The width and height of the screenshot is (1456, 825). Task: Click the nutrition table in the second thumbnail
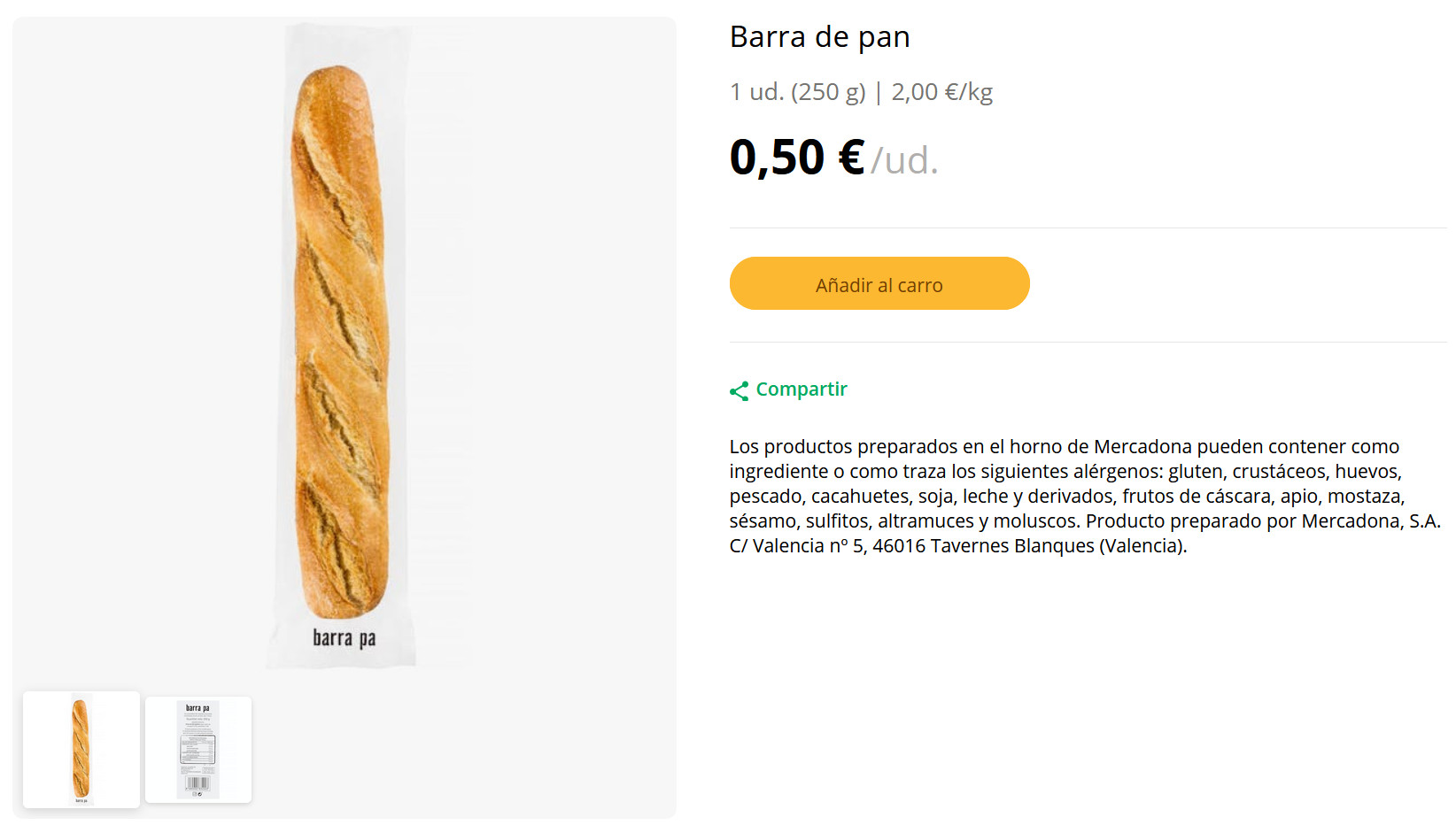click(x=197, y=750)
